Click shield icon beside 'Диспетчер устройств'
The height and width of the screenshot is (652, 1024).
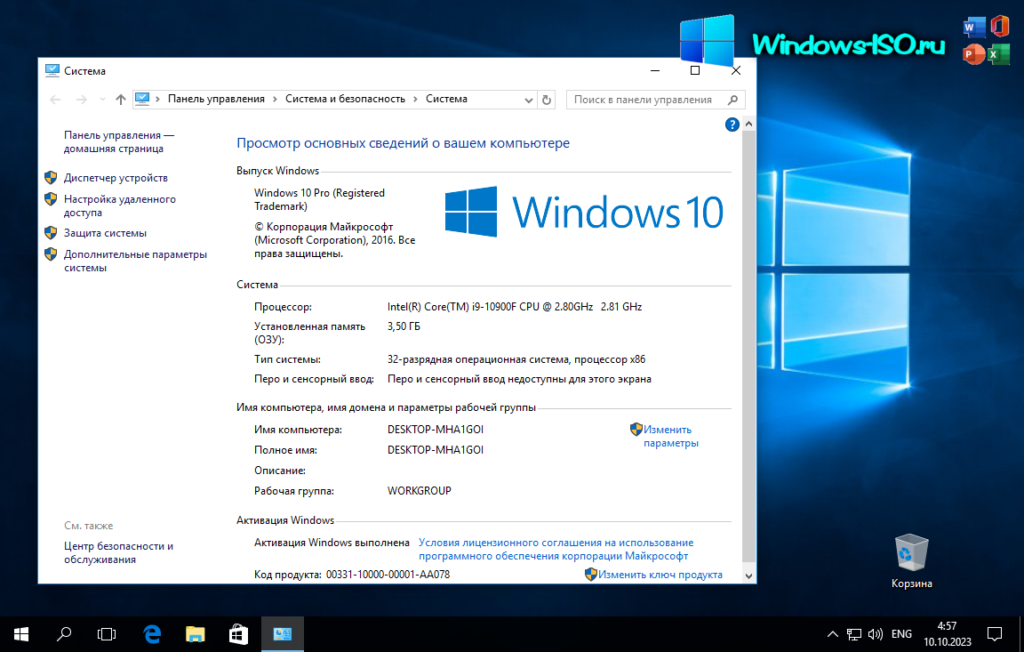pyautogui.click(x=51, y=177)
